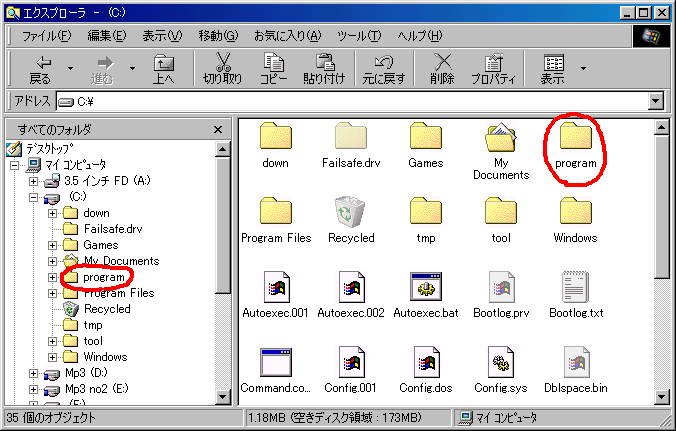
Task: Expand the down folder in tree
Action: pyautogui.click(x=52, y=213)
